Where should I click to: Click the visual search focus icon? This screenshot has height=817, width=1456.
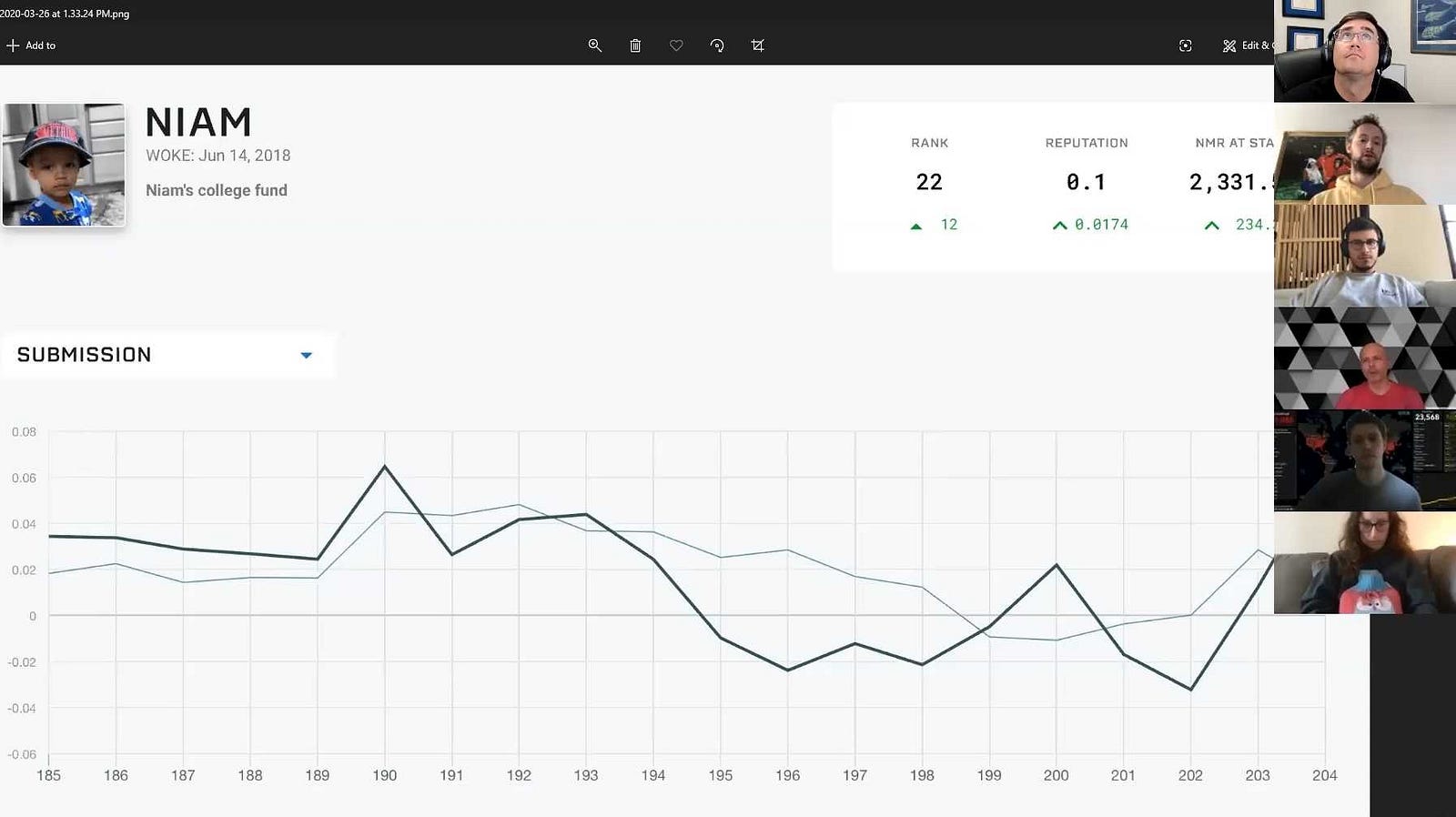pyautogui.click(x=1185, y=45)
